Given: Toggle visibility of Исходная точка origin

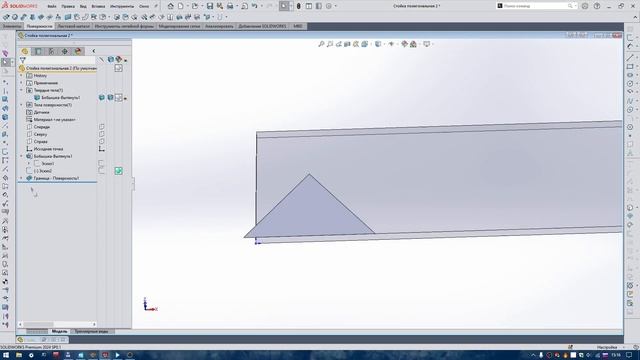Looking at the screenshot, I should (x=102, y=149).
